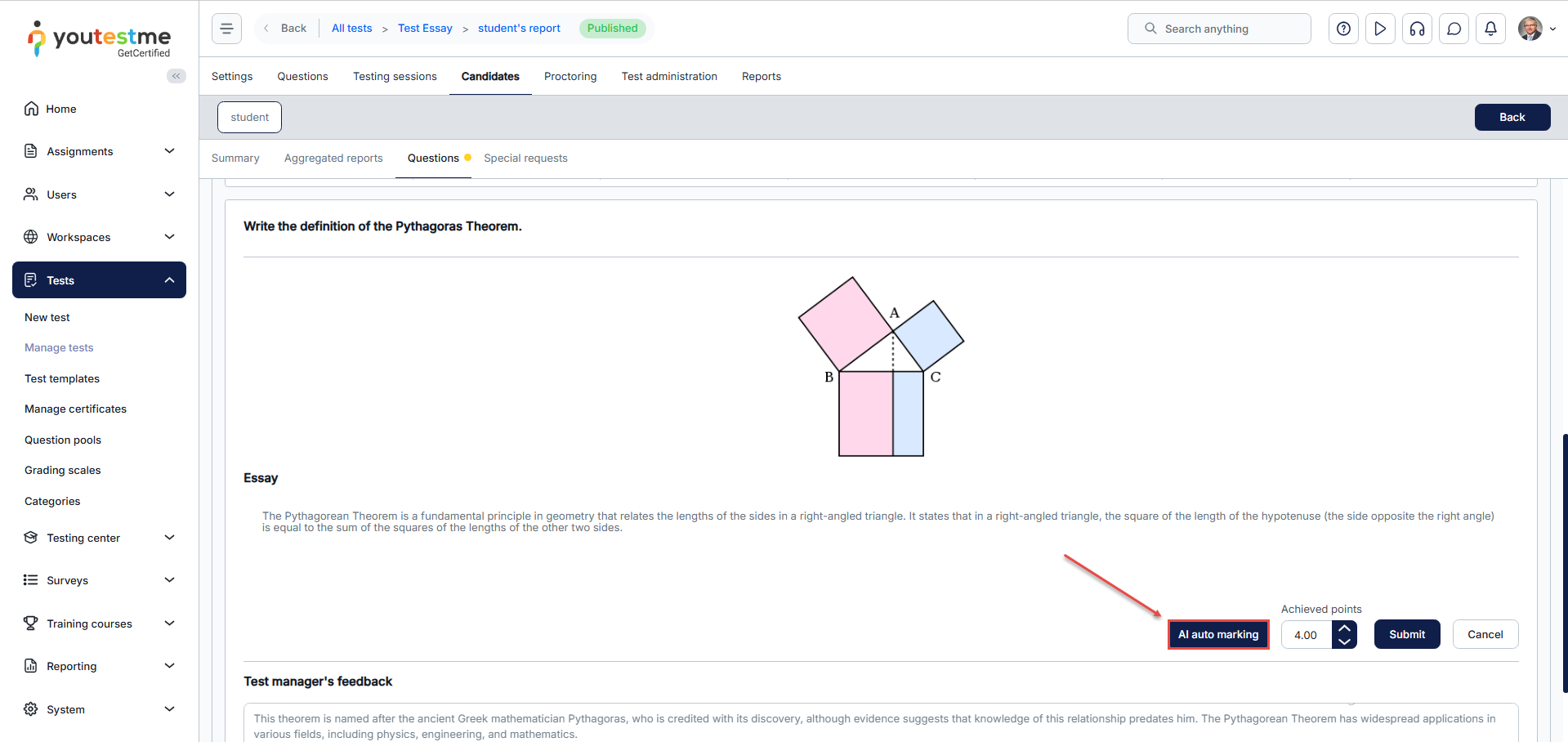Collapse the sidebar with double-chevron icon

click(x=176, y=76)
